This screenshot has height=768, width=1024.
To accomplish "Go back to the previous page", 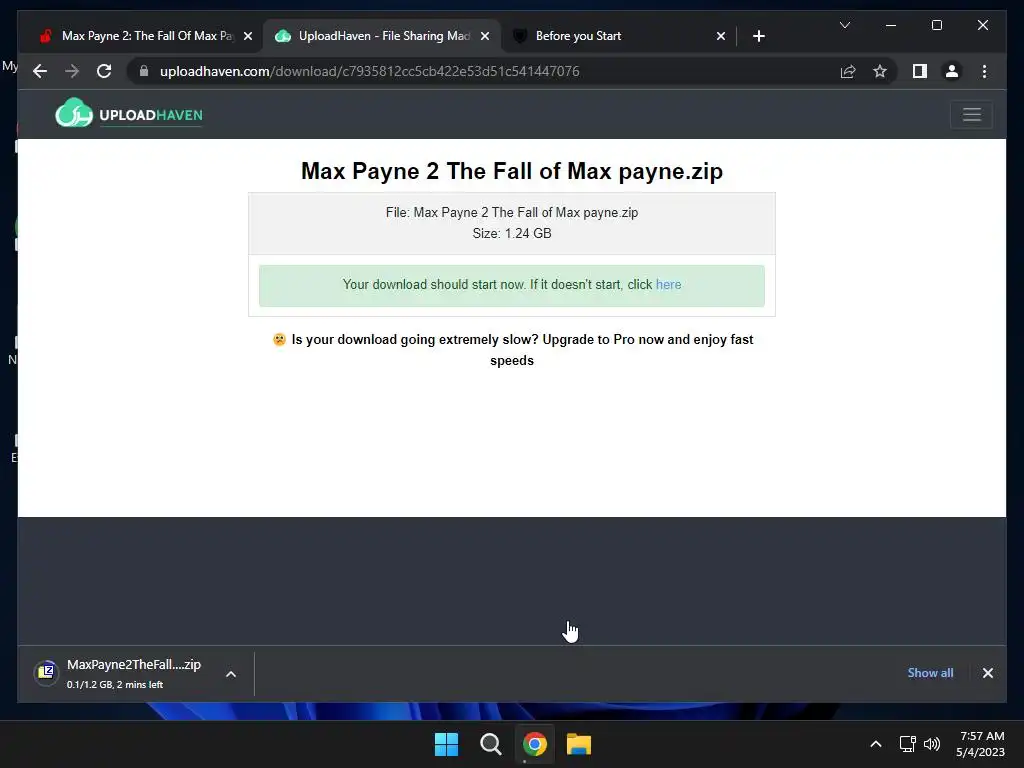I will coord(40,71).
